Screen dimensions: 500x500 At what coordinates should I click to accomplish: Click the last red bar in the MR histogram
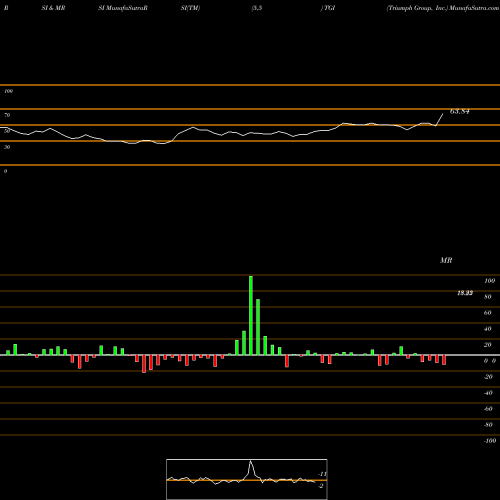[x=444, y=360]
